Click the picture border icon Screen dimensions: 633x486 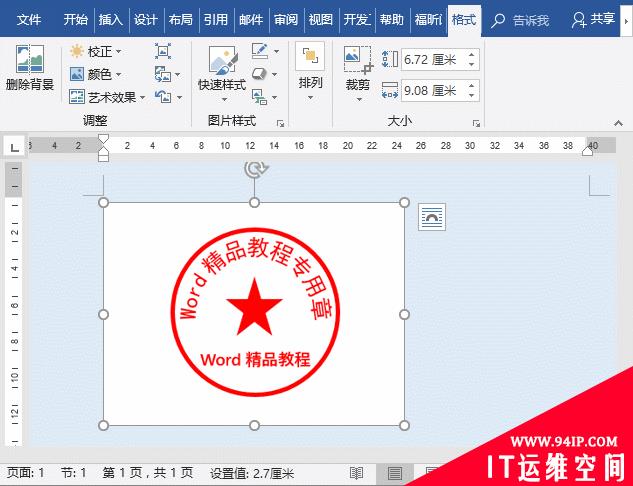click(260, 51)
